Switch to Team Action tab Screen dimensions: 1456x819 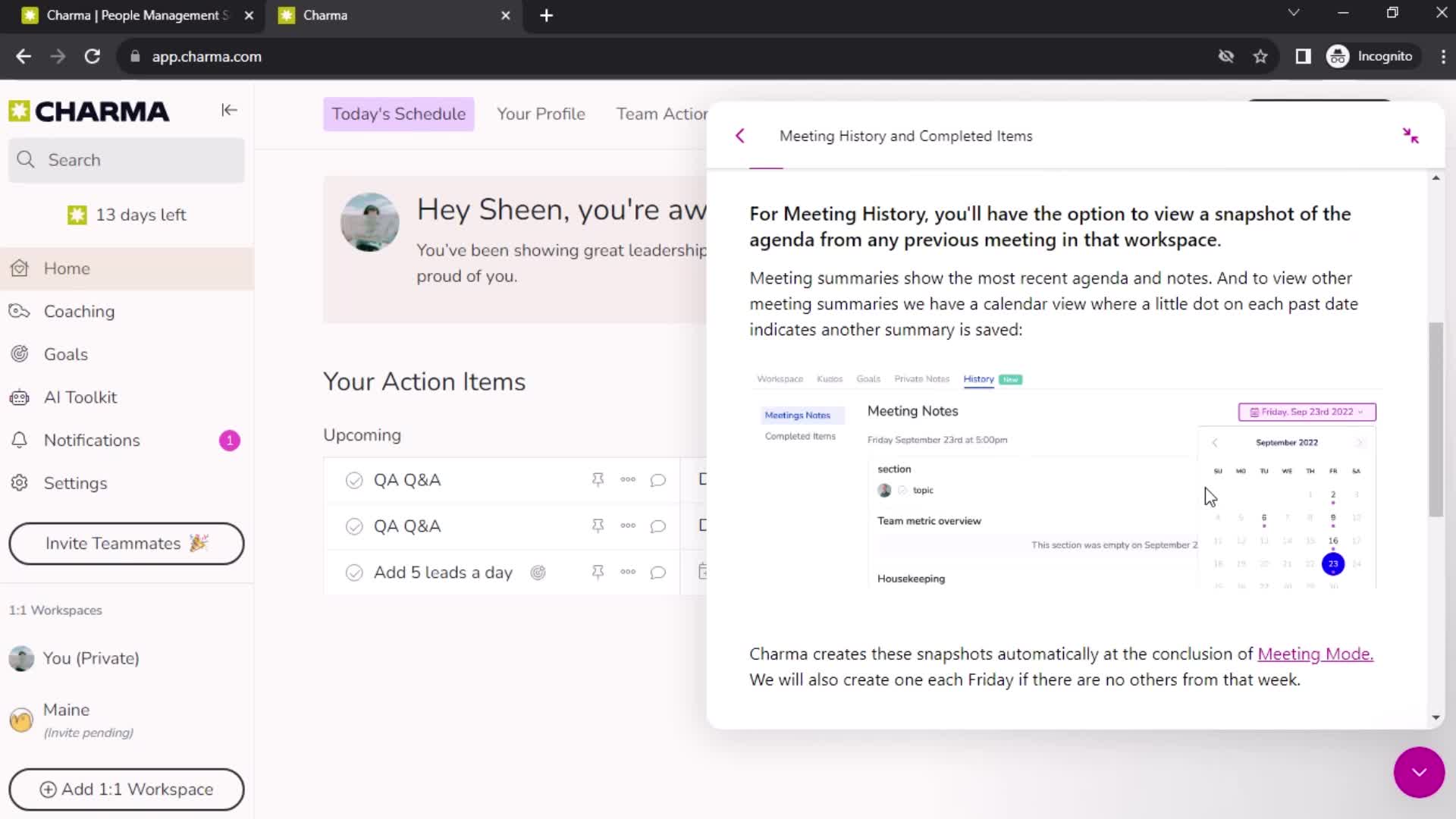(x=661, y=114)
